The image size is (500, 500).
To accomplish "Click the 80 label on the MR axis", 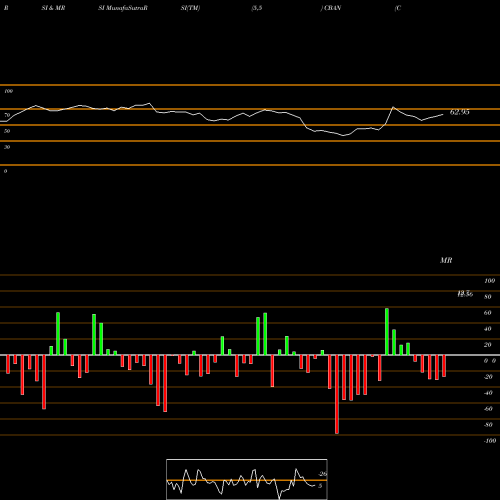I will (487, 297).
